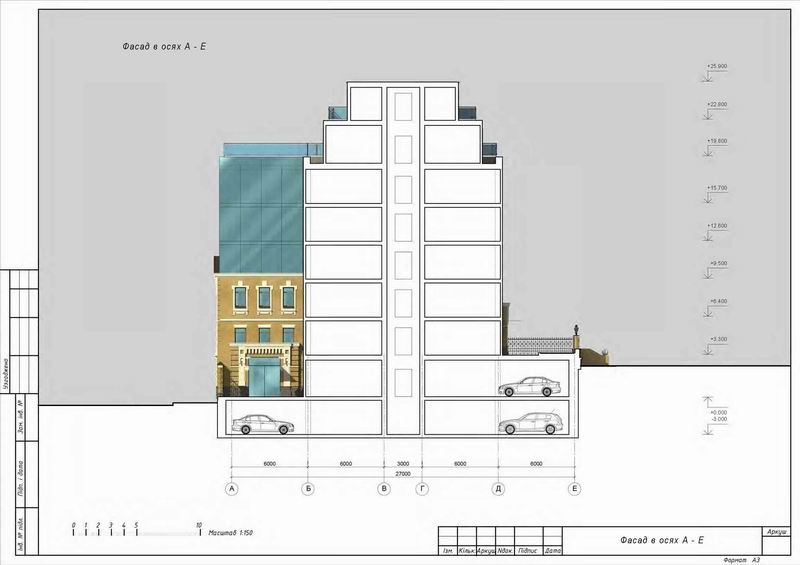Click the graphic scale bar
Viewport: 800px width, 565px height.
[136, 530]
